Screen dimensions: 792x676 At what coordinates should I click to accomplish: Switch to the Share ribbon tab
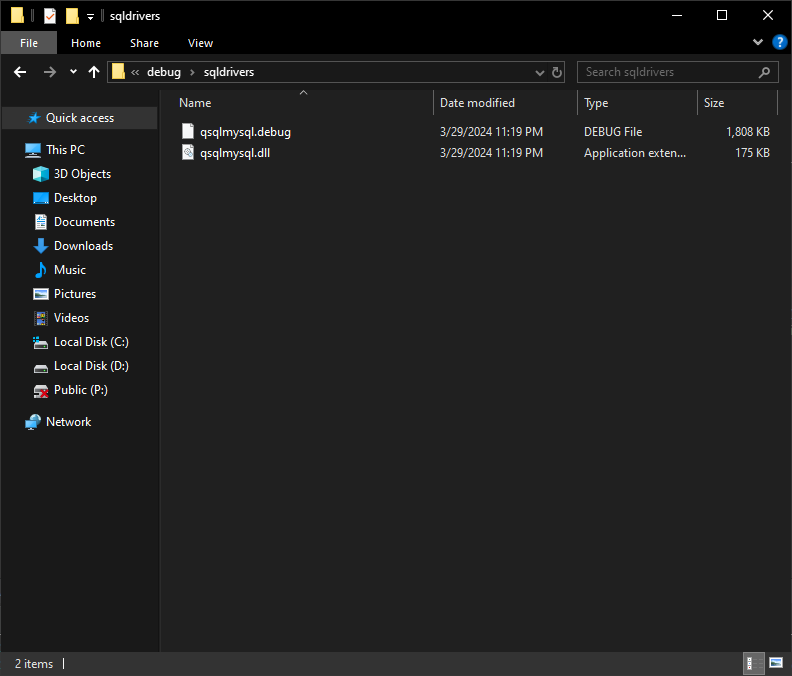click(x=144, y=43)
